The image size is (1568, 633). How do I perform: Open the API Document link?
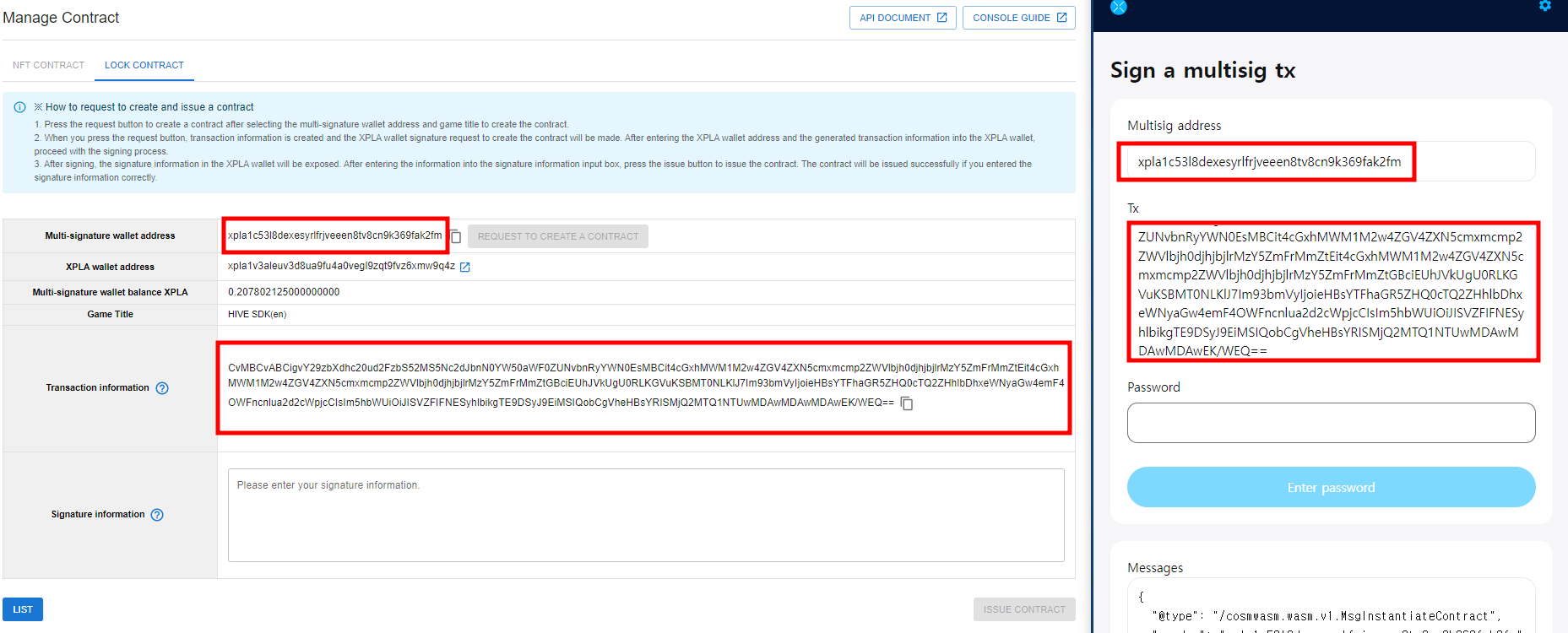point(903,18)
